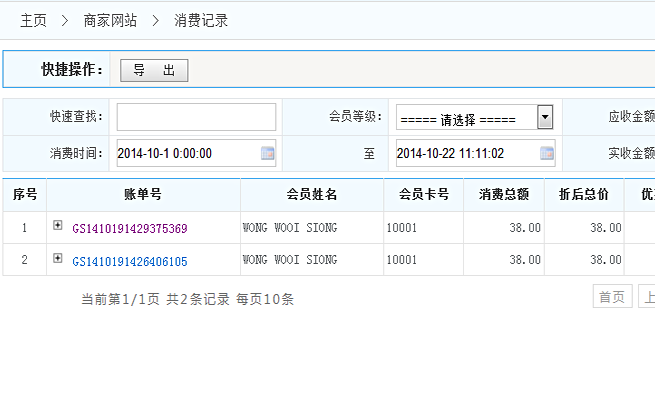This screenshot has width=655, height=413.
Task: Go to 主页 in the breadcrumb
Action: pyautogui.click(x=33, y=20)
